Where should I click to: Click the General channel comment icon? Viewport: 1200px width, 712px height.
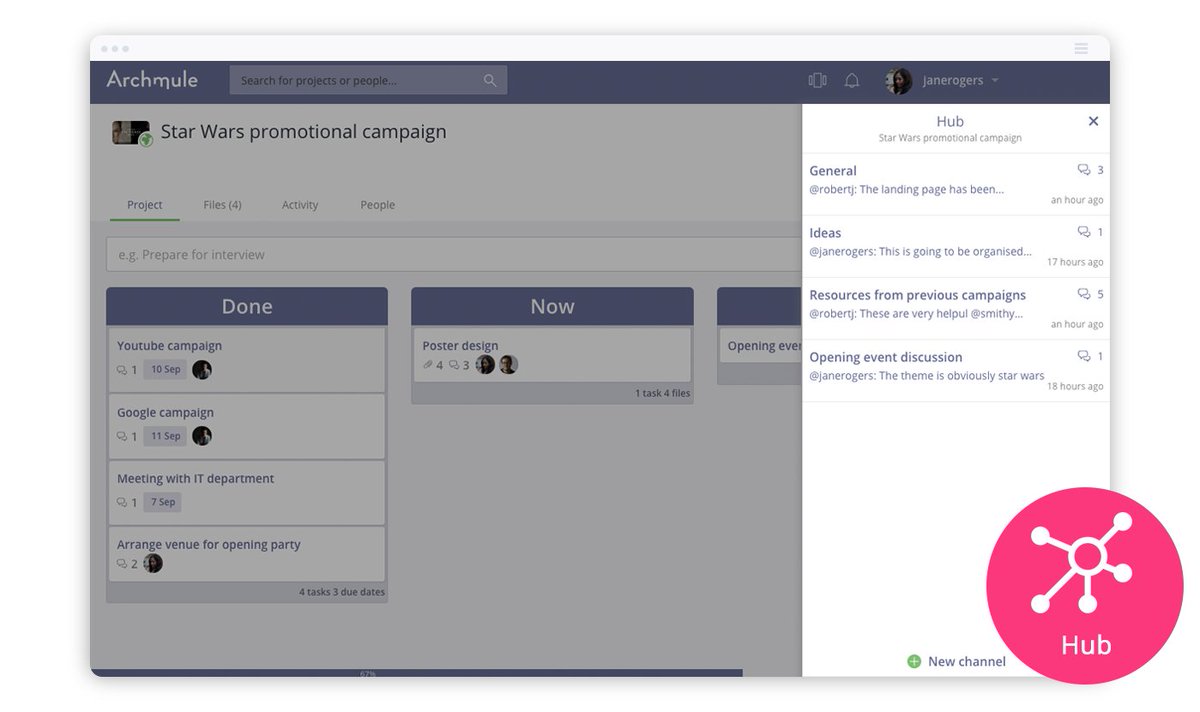[x=1084, y=170]
